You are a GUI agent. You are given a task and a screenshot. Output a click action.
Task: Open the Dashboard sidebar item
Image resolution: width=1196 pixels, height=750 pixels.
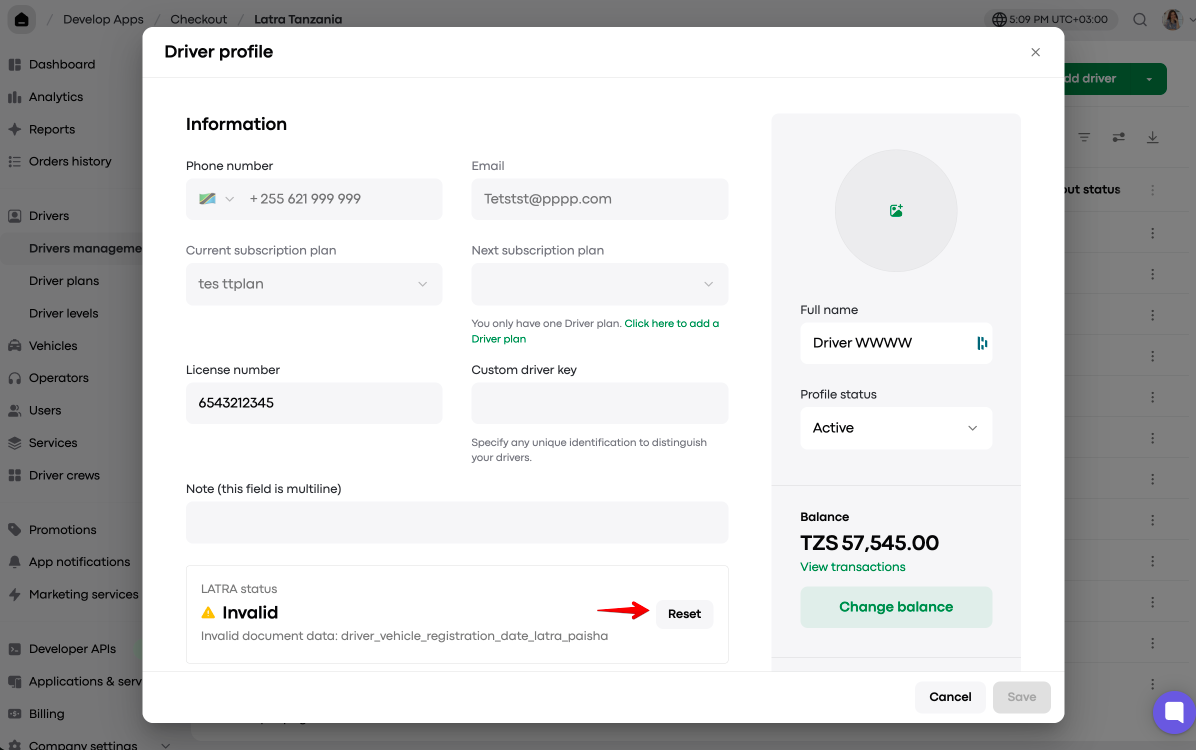coord(62,64)
